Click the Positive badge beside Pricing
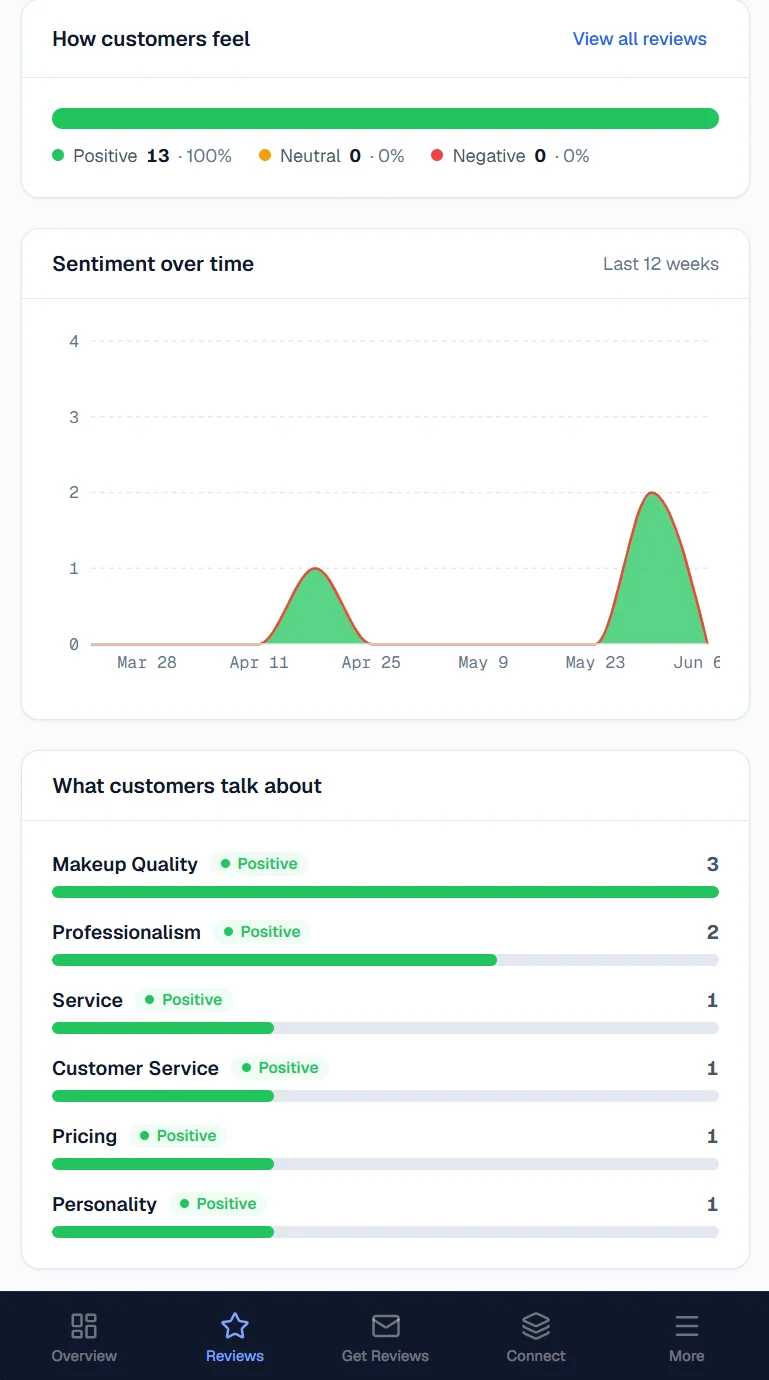The image size is (769, 1380). tap(178, 1136)
